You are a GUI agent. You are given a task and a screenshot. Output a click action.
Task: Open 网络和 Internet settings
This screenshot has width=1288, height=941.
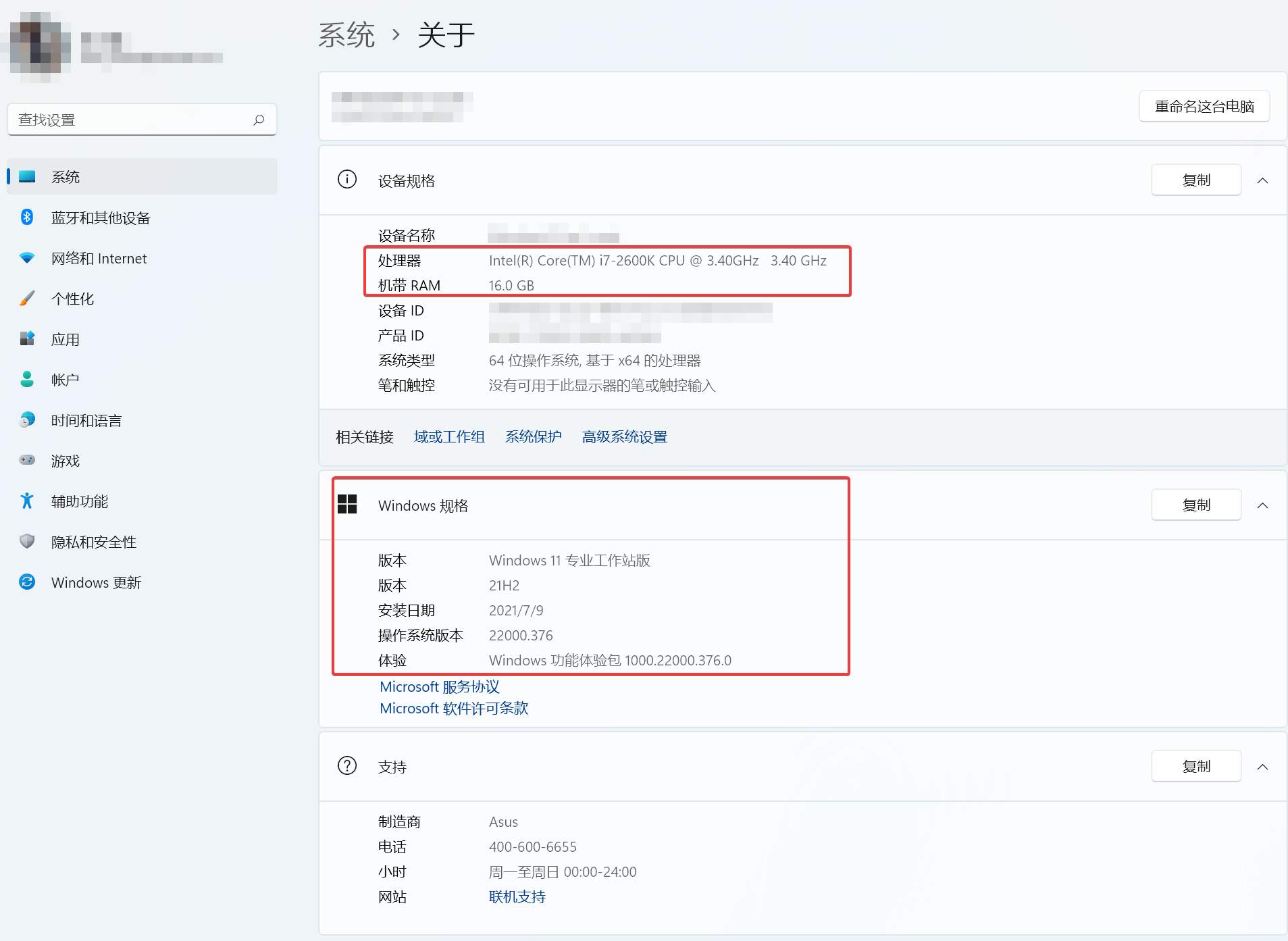pos(142,258)
